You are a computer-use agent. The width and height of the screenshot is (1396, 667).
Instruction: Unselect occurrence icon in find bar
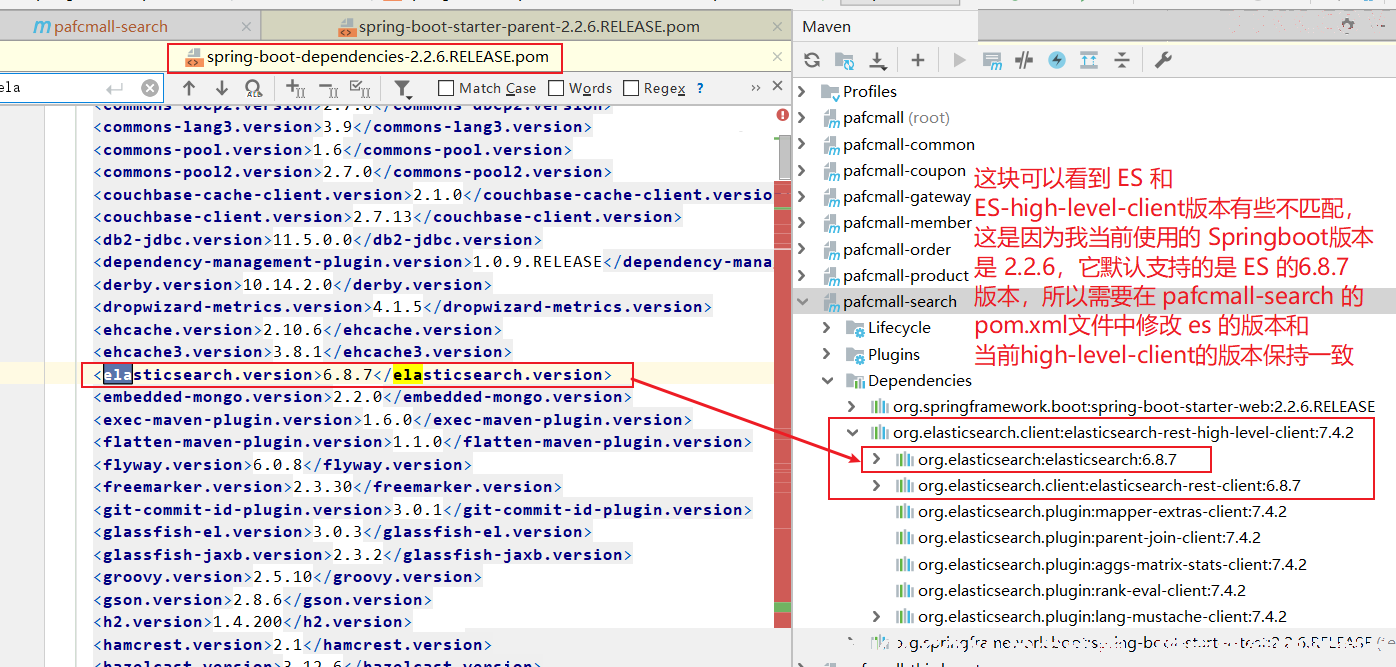coord(328,88)
